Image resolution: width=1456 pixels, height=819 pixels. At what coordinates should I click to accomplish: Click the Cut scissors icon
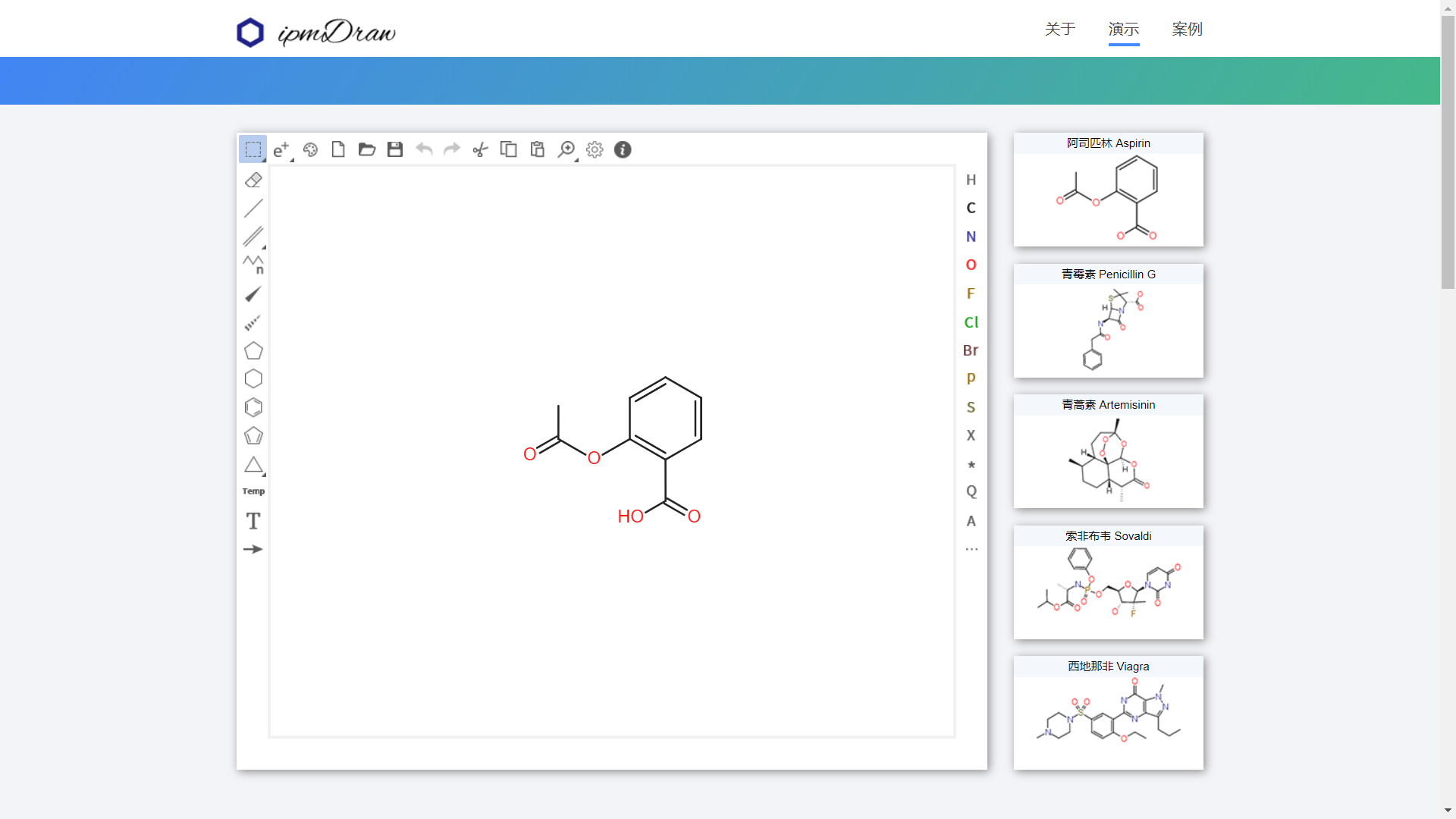pos(481,149)
